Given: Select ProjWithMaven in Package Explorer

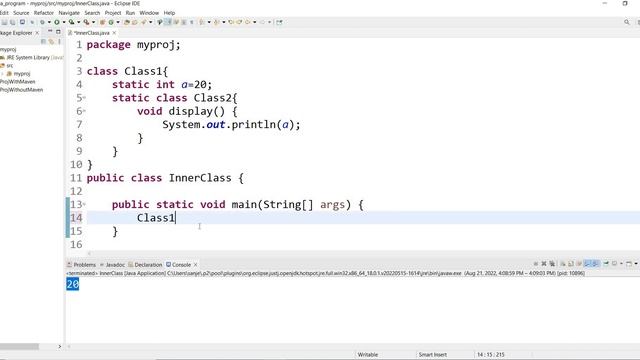Looking at the screenshot, I should pyautogui.click(x=18, y=82).
